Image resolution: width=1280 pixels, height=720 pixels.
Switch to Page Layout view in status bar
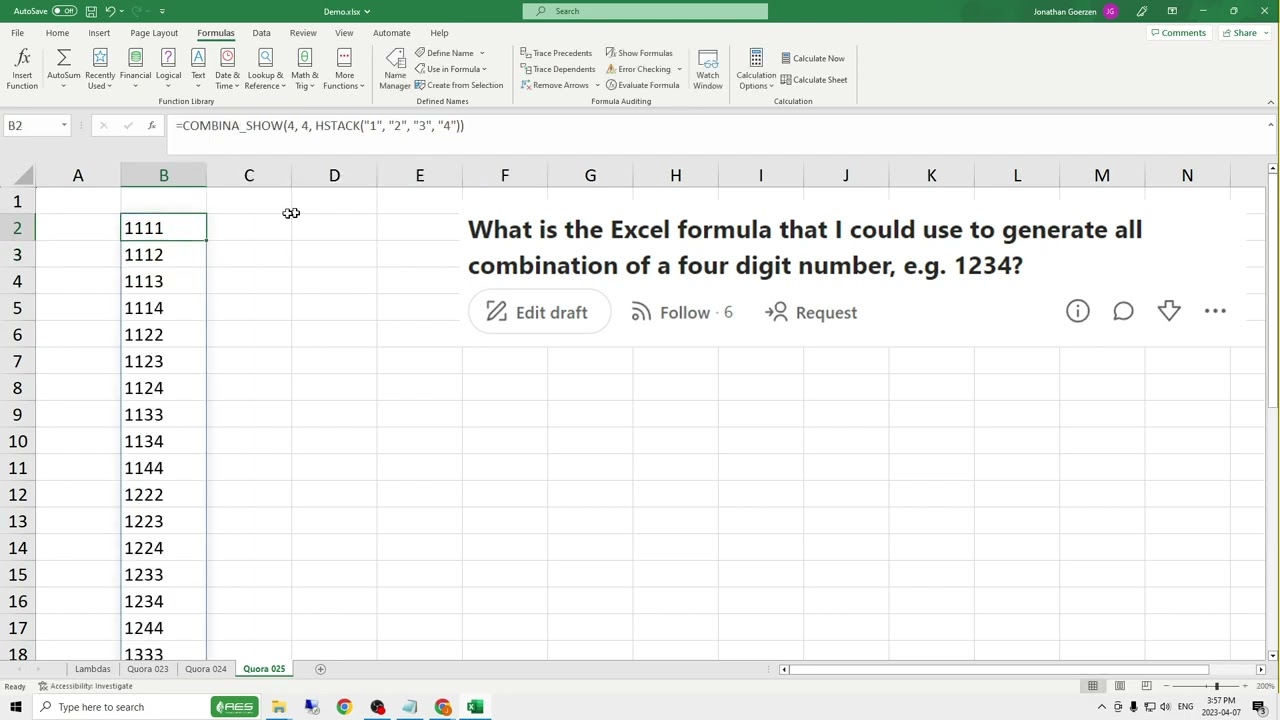1120,686
